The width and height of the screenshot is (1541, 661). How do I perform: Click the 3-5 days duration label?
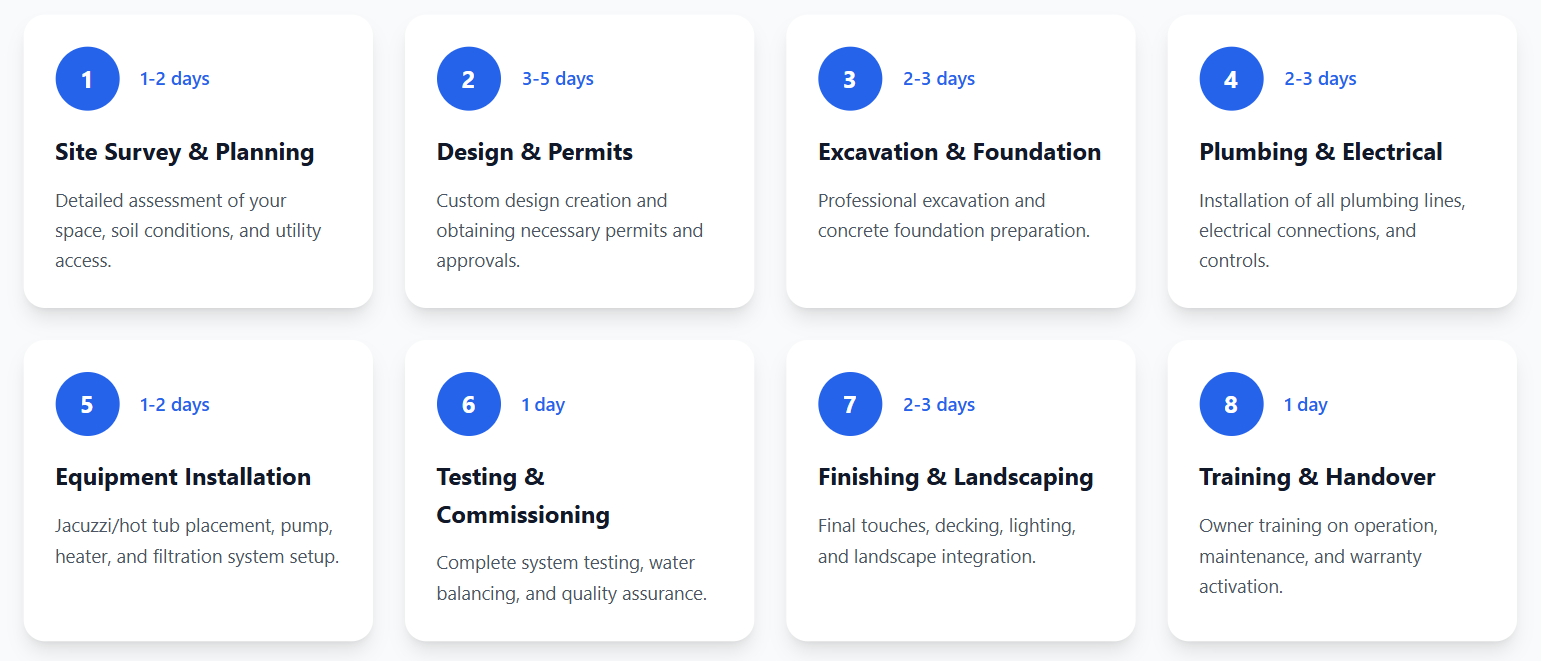tap(557, 79)
